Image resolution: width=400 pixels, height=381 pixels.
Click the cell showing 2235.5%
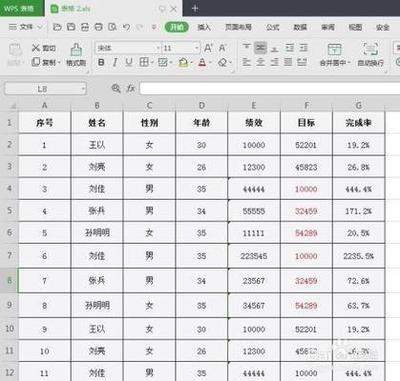pos(359,256)
